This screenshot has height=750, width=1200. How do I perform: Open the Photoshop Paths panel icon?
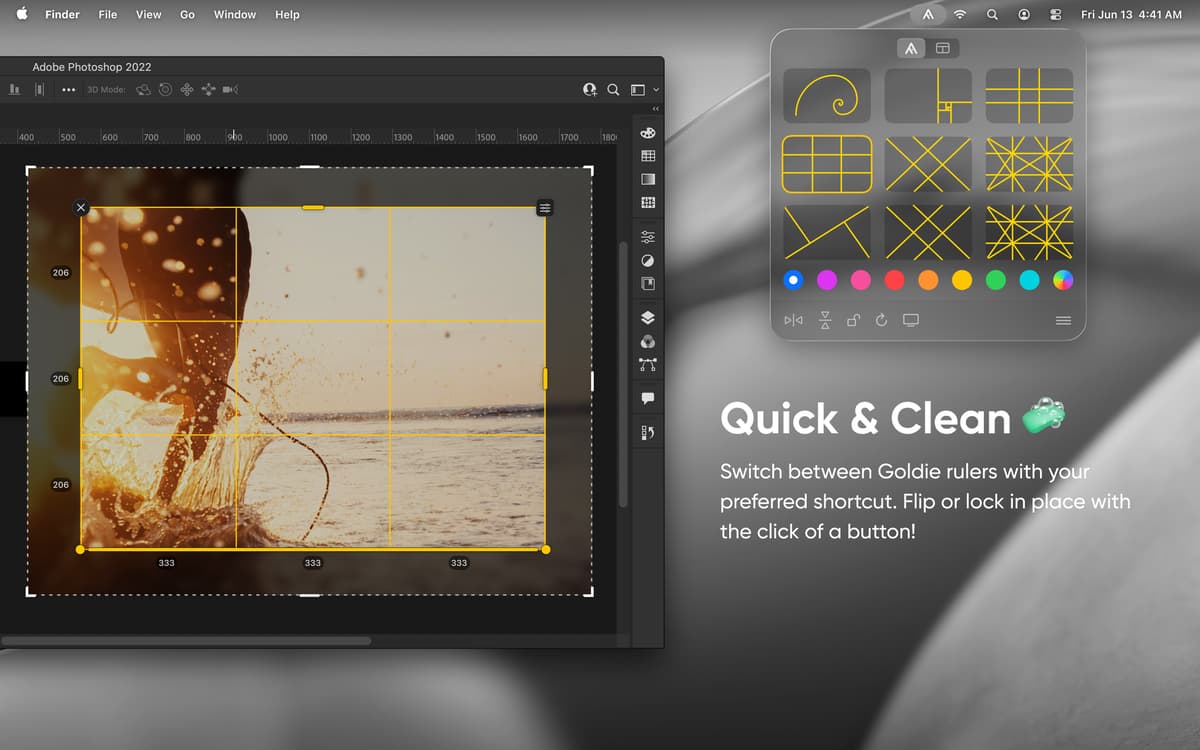(648, 365)
